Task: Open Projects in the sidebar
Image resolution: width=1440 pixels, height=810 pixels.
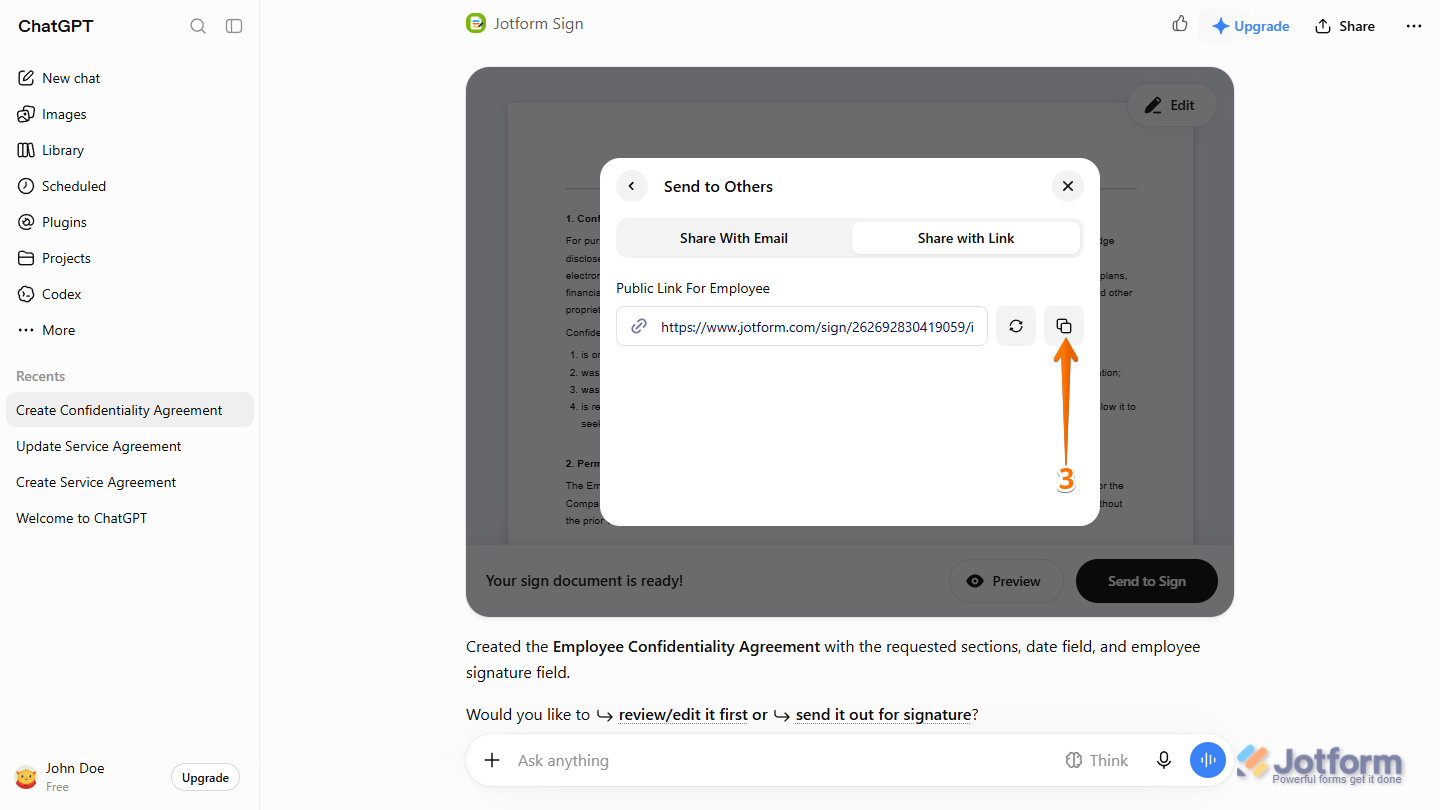Action: 130,258
